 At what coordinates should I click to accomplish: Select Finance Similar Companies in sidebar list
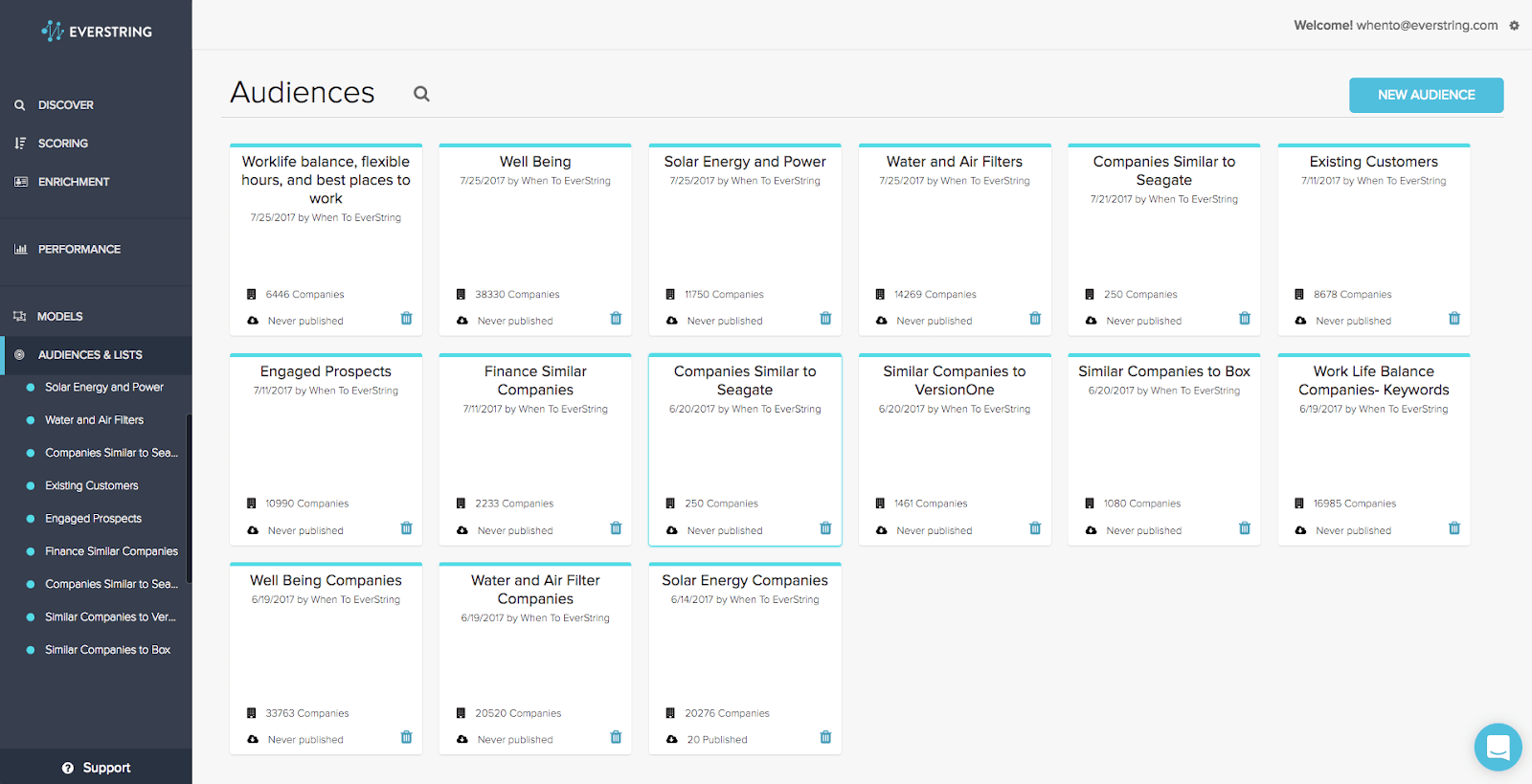[x=111, y=551]
